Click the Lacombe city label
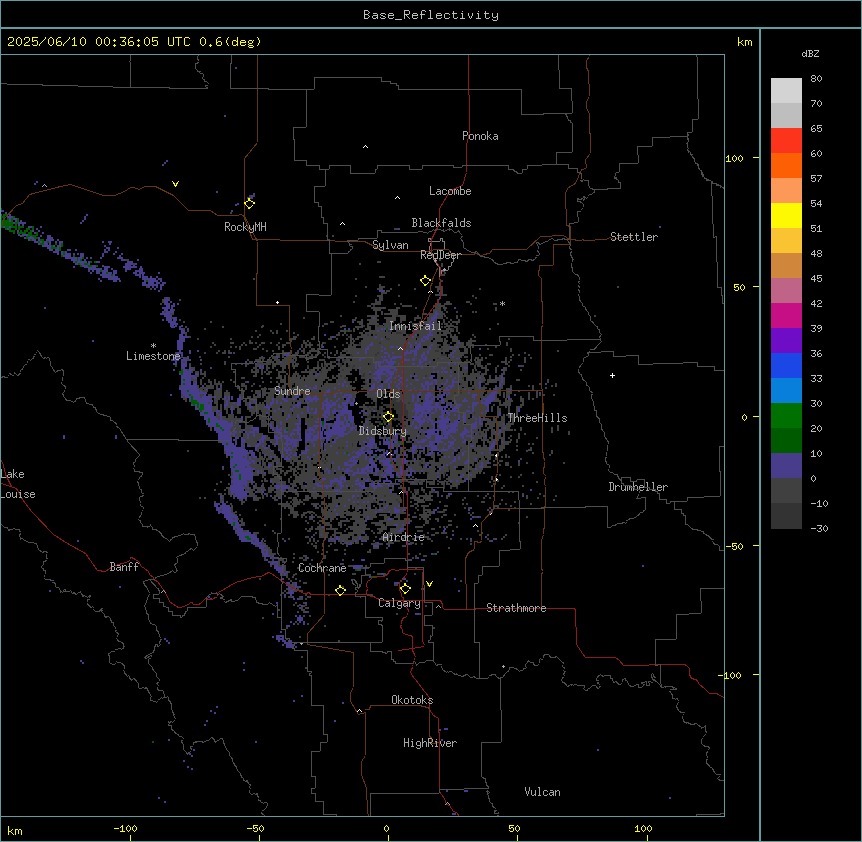Viewport: 862px width, 842px height. coord(450,191)
